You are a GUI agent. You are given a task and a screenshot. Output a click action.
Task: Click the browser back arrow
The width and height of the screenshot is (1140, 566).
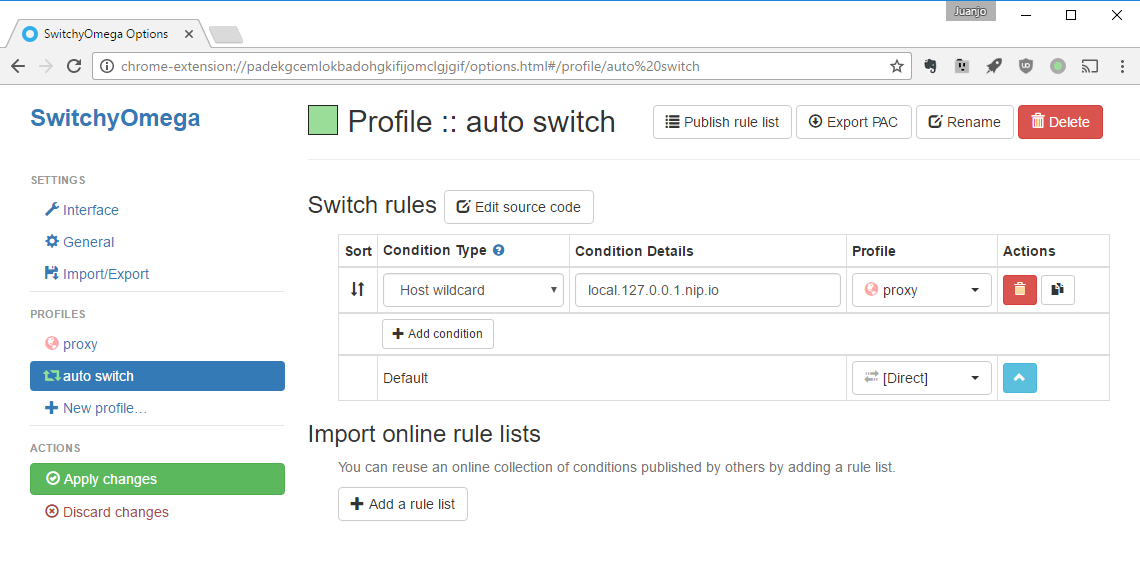(18, 66)
